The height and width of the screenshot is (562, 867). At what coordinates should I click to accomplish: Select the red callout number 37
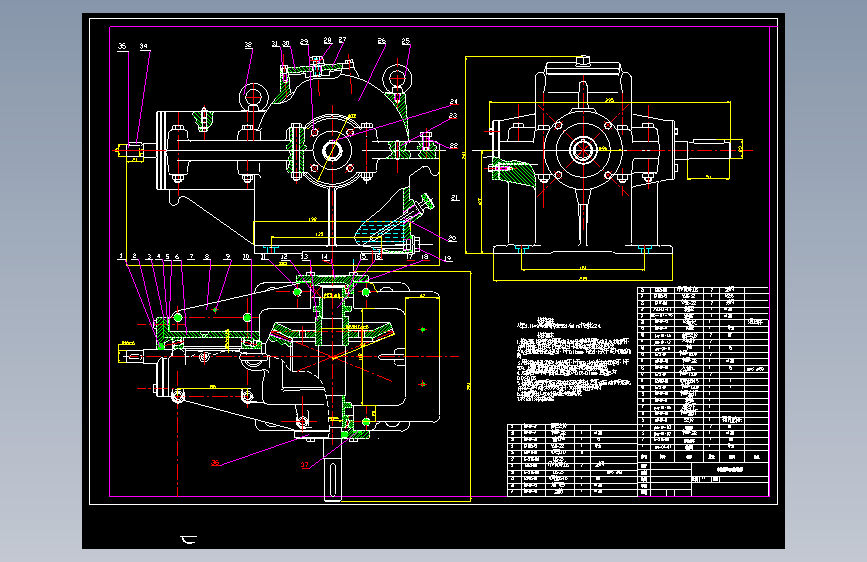(x=305, y=465)
